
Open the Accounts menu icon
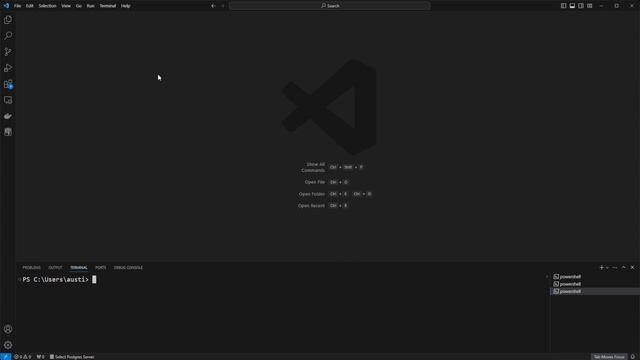[x=8, y=329]
